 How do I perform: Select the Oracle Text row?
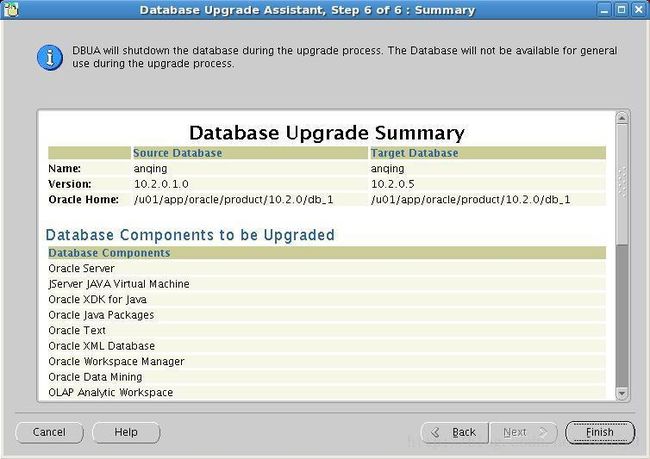[327, 330]
